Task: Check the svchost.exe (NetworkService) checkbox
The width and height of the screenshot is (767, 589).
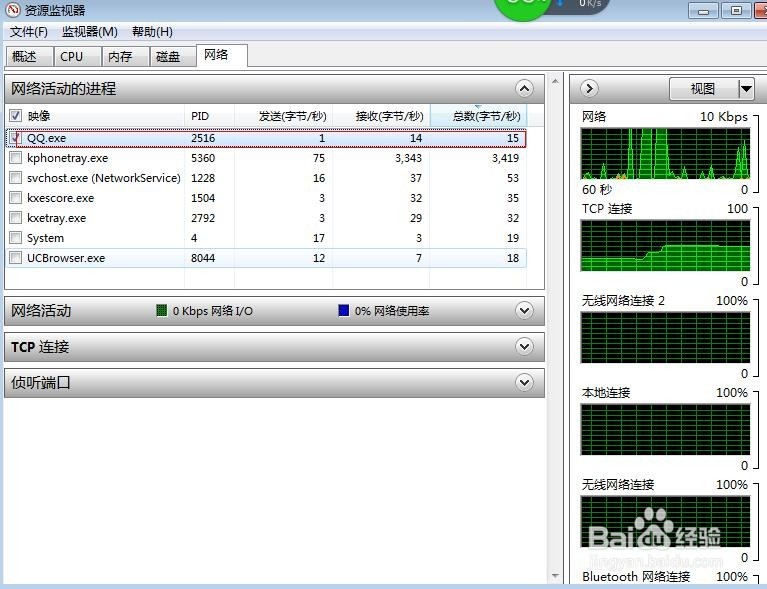Action: [15, 178]
